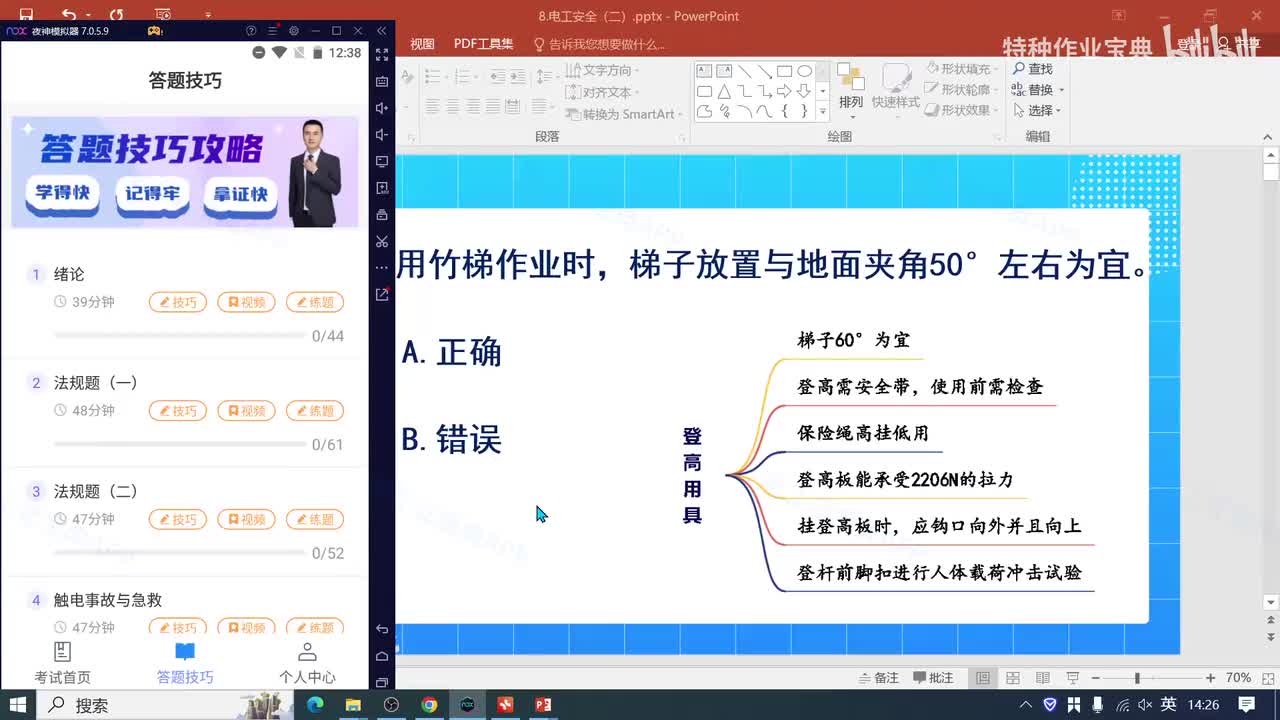Open Windows Start menu
Image resolution: width=1280 pixels, height=720 pixels.
(x=18, y=705)
